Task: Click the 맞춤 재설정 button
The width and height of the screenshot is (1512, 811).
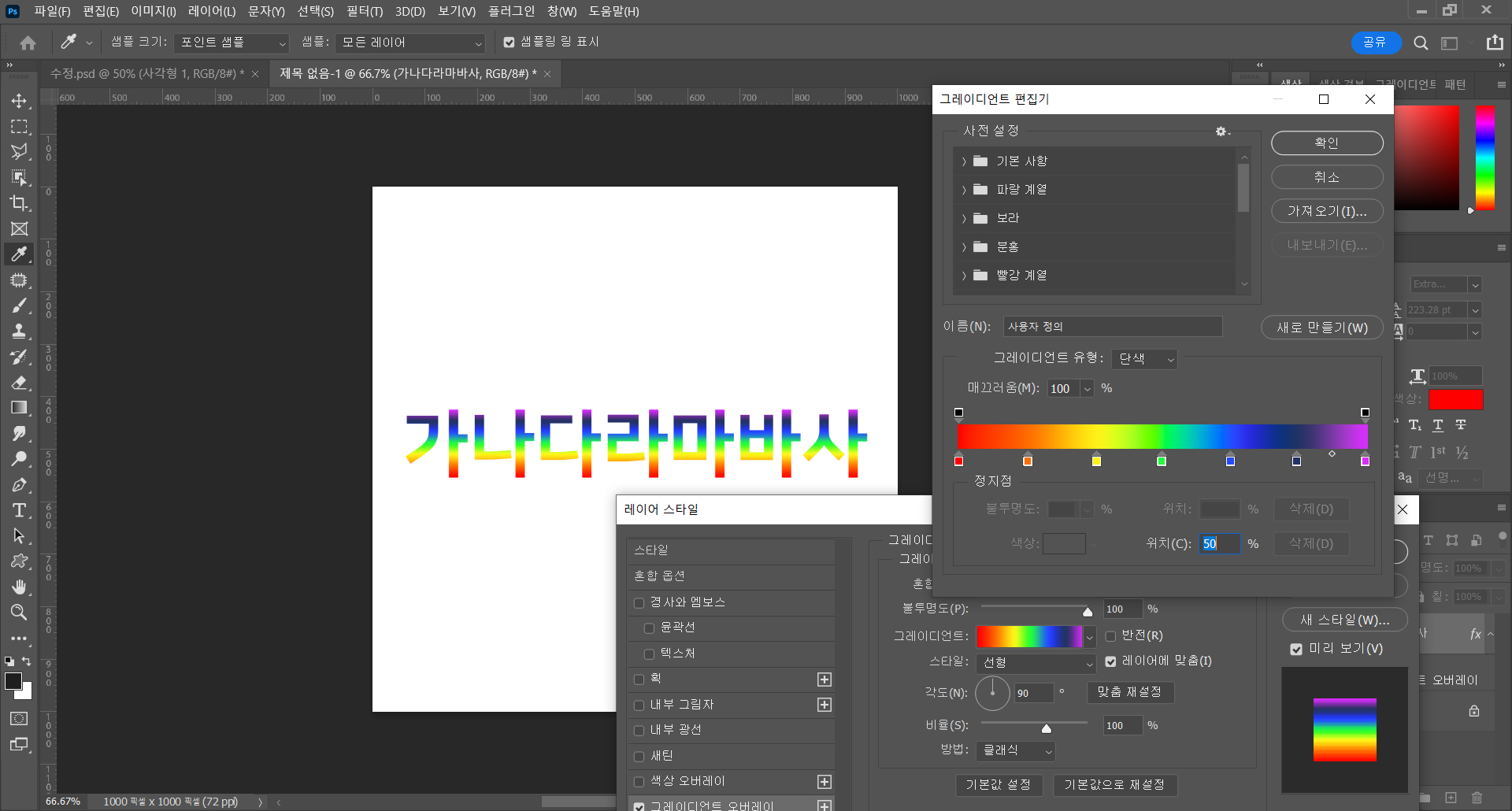Action: (x=1130, y=692)
